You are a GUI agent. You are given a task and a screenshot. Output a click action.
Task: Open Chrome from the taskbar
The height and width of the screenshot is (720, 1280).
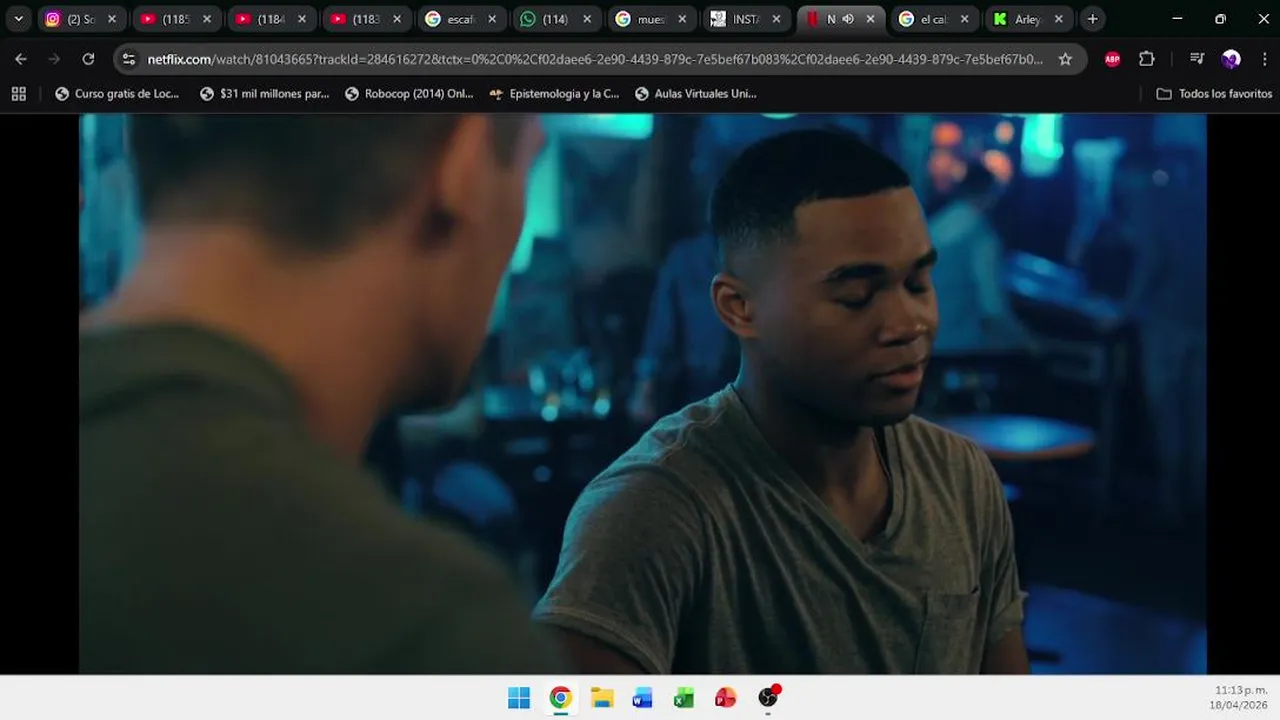[x=560, y=698]
